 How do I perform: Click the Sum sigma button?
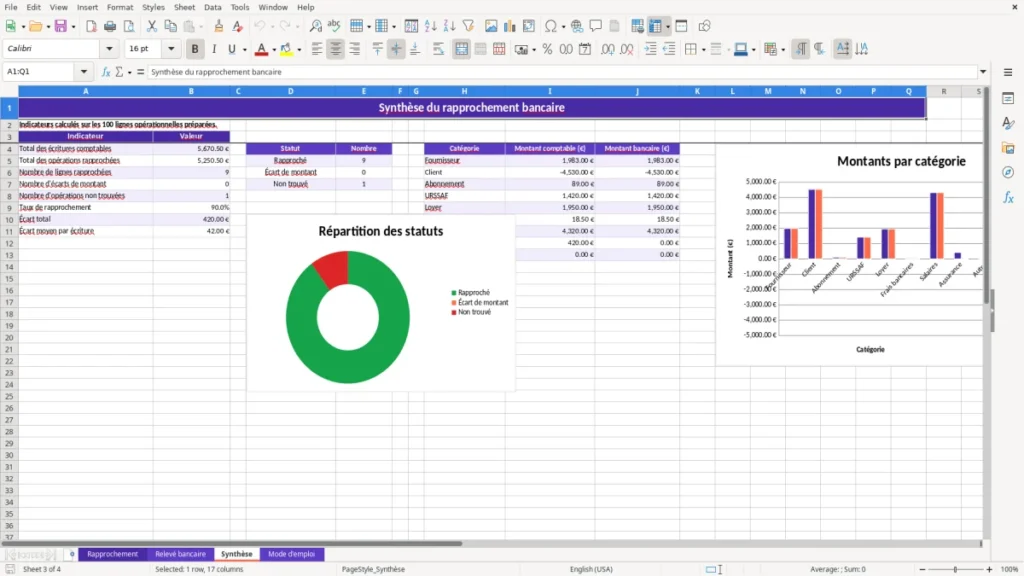[119, 72]
